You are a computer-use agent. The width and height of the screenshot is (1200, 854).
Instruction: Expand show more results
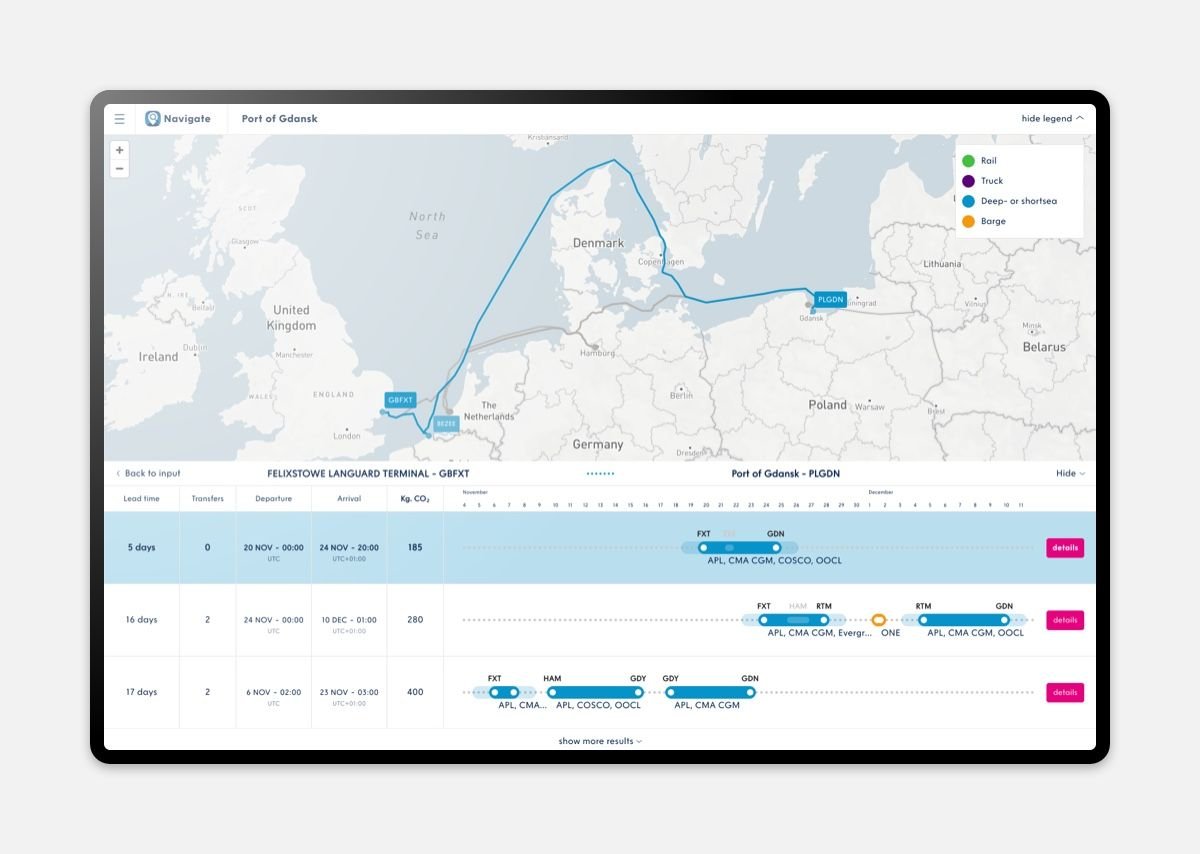click(x=598, y=741)
